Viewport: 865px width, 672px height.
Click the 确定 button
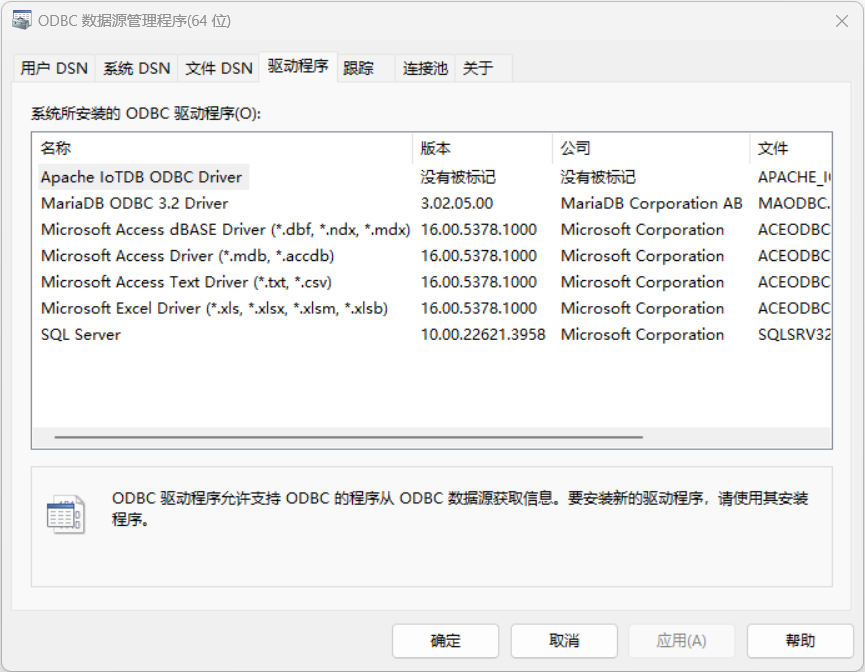(445, 641)
